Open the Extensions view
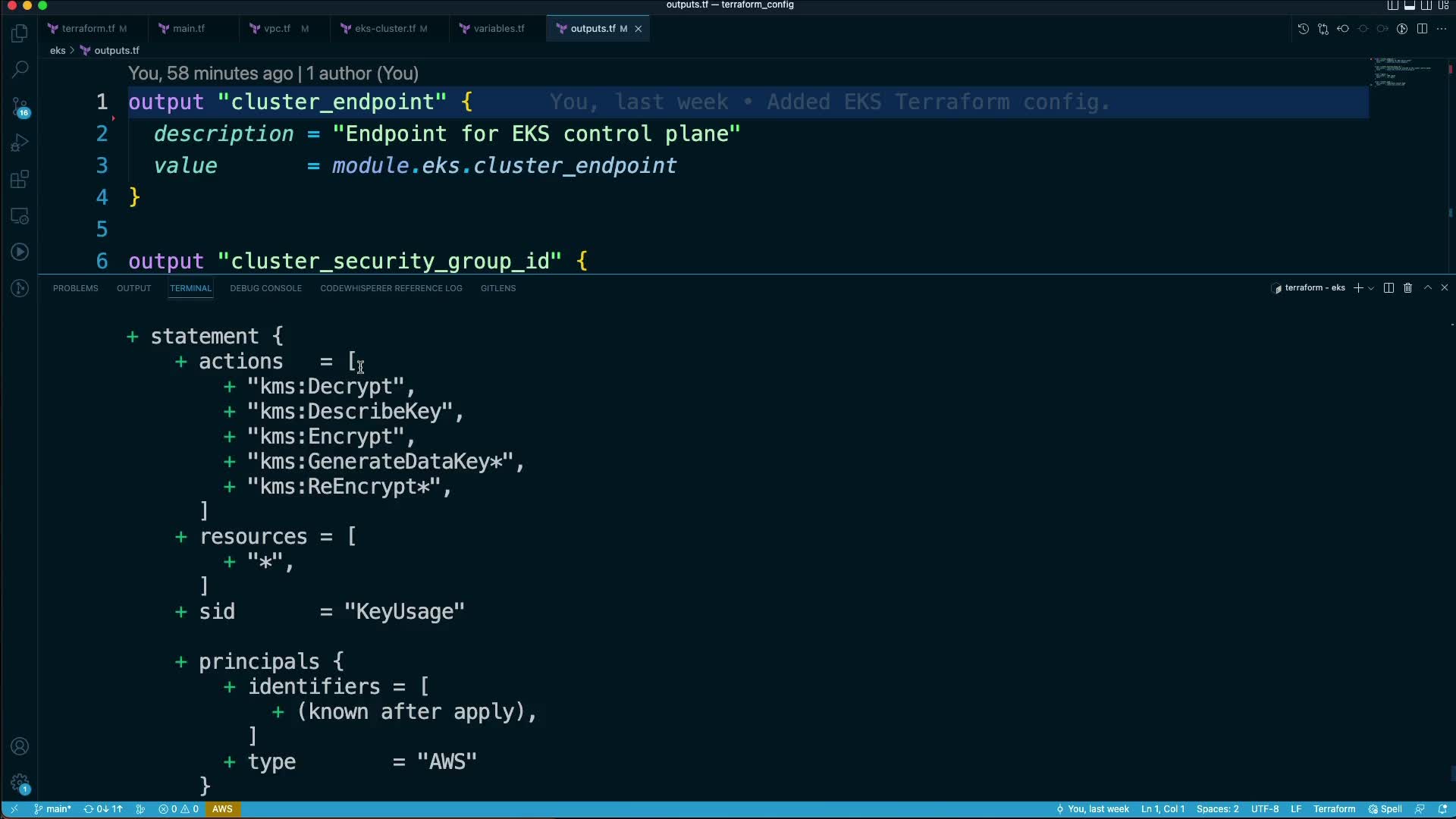The image size is (1456, 819). click(20, 180)
